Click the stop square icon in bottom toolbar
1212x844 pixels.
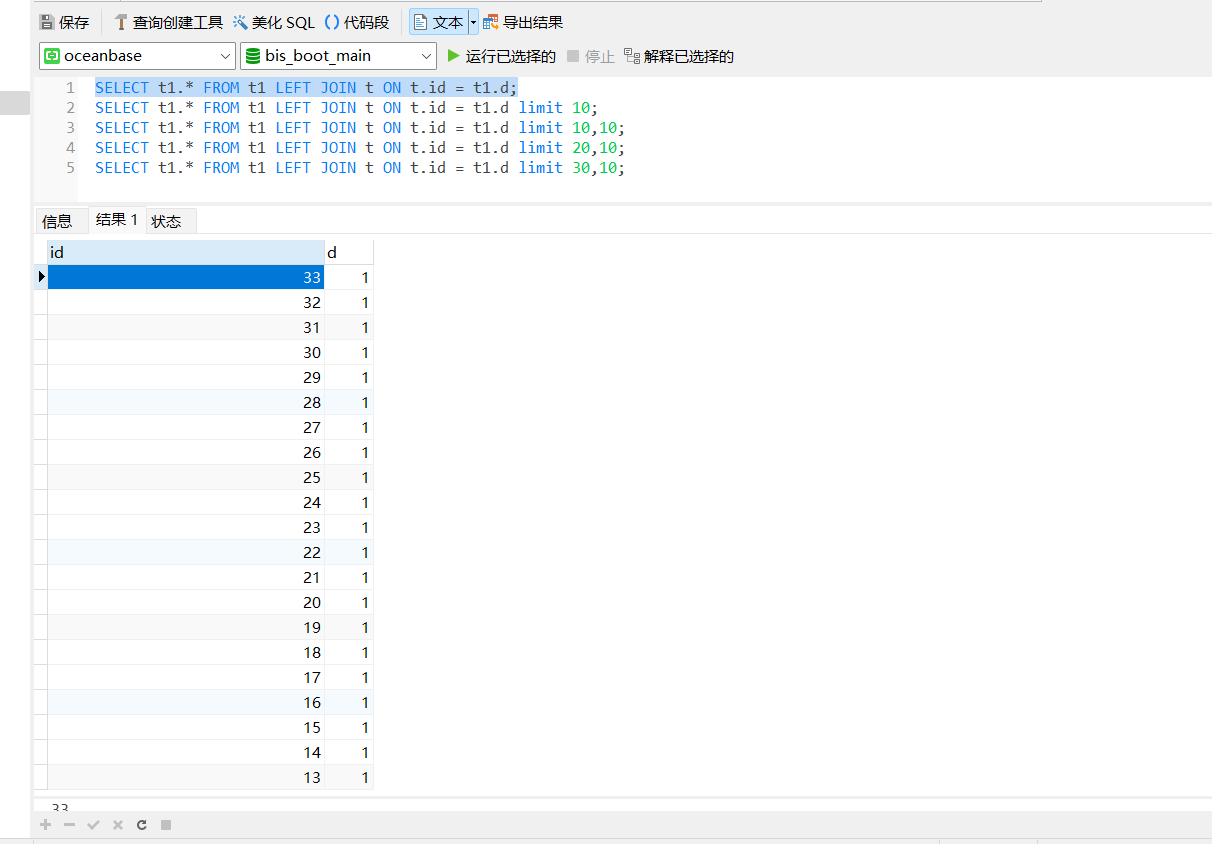(x=166, y=825)
